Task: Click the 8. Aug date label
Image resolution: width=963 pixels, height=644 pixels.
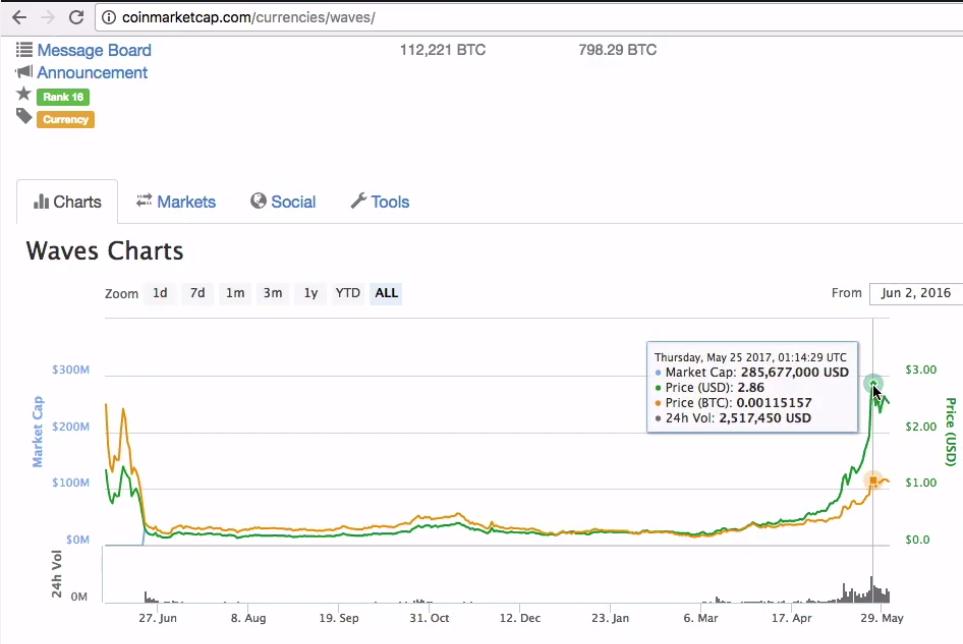Action: tap(248, 618)
